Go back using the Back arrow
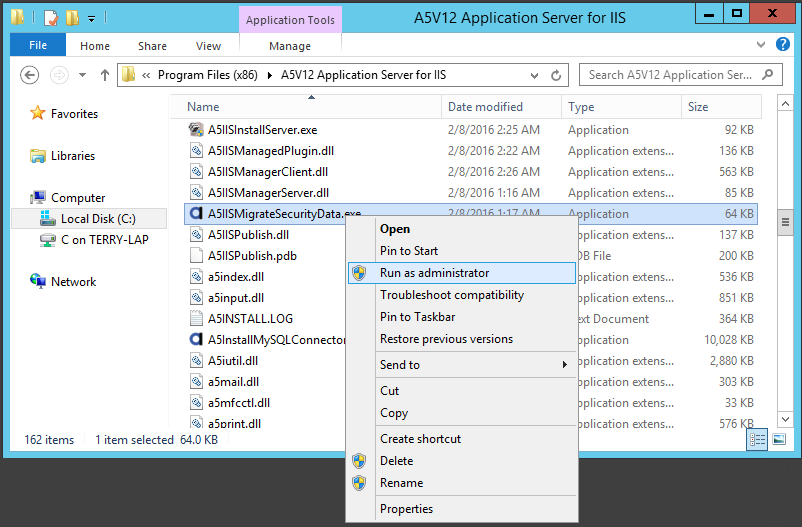The height and width of the screenshot is (527, 802). [x=30, y=75]
